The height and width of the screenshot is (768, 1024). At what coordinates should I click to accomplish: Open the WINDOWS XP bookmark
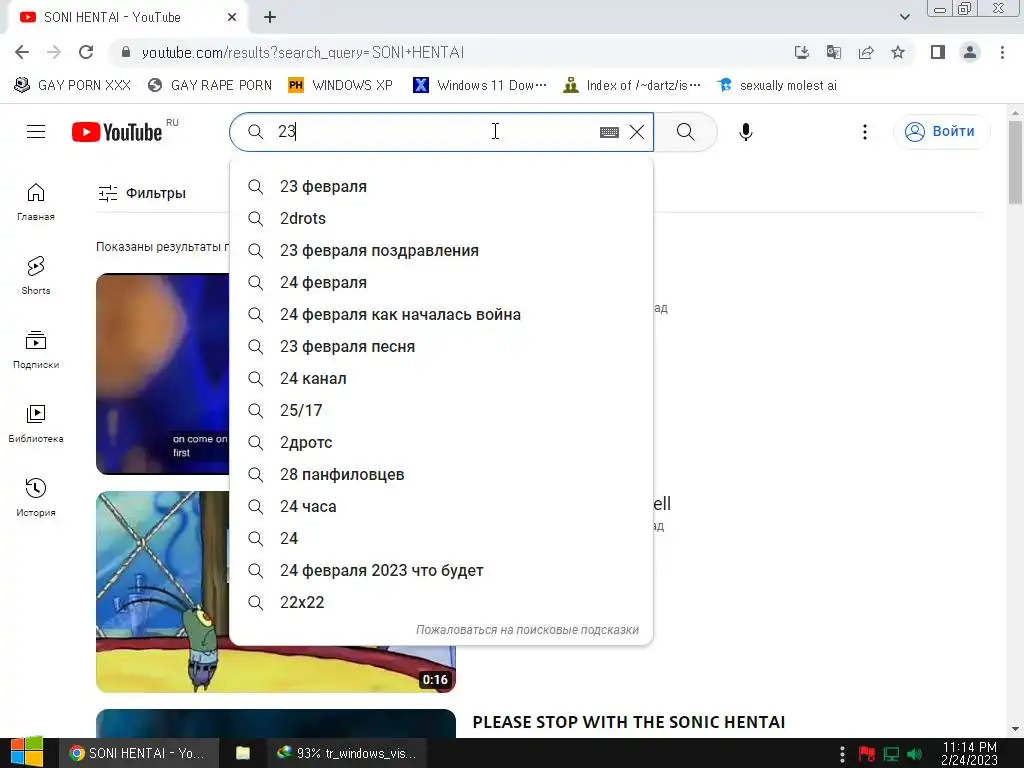340,86
